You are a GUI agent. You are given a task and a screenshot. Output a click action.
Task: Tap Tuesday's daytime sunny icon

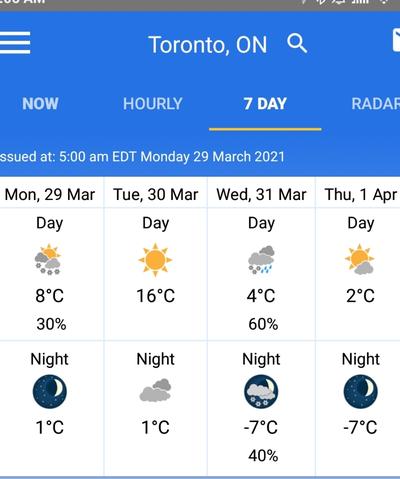155,260
